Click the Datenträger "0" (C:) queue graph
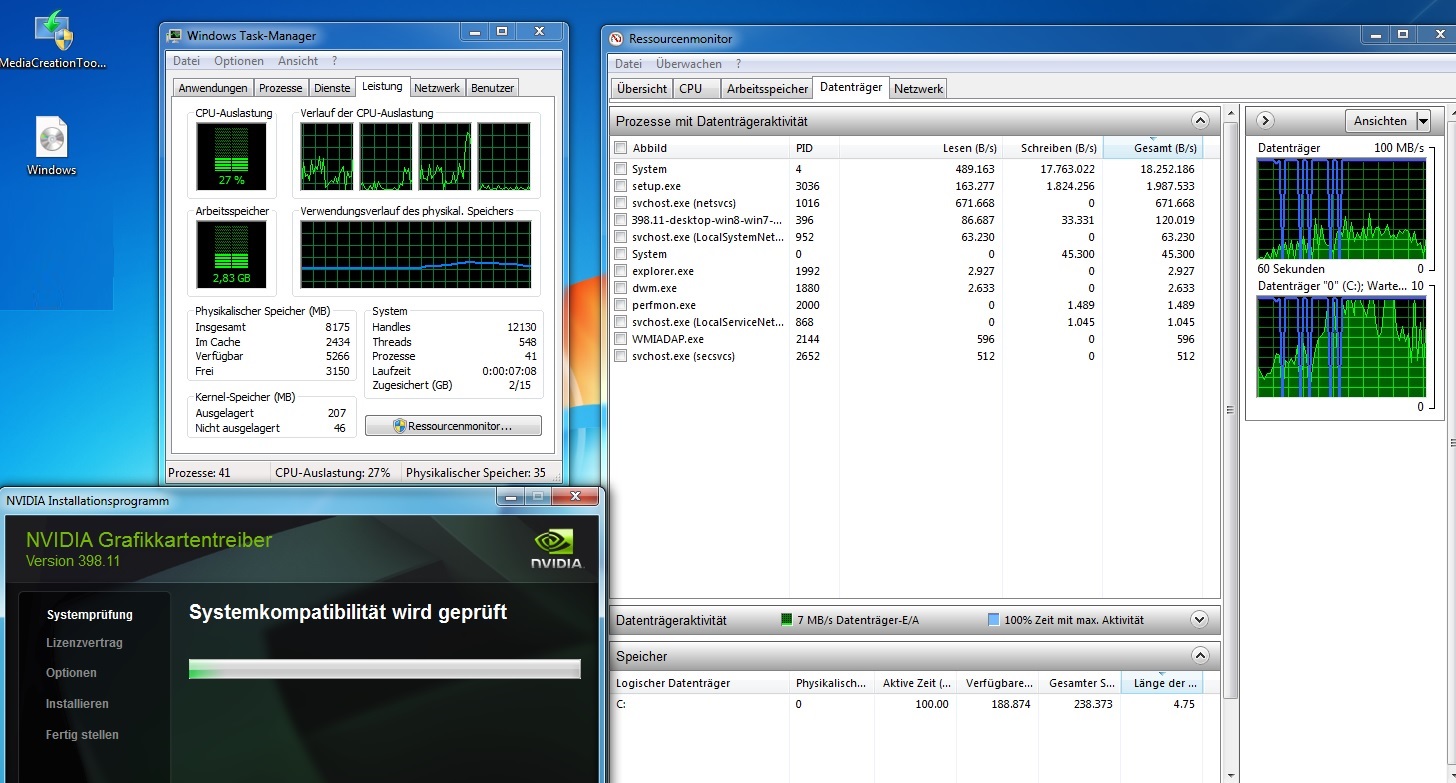Viewport: 1456px width, 783px height. tap(1342, 346)
